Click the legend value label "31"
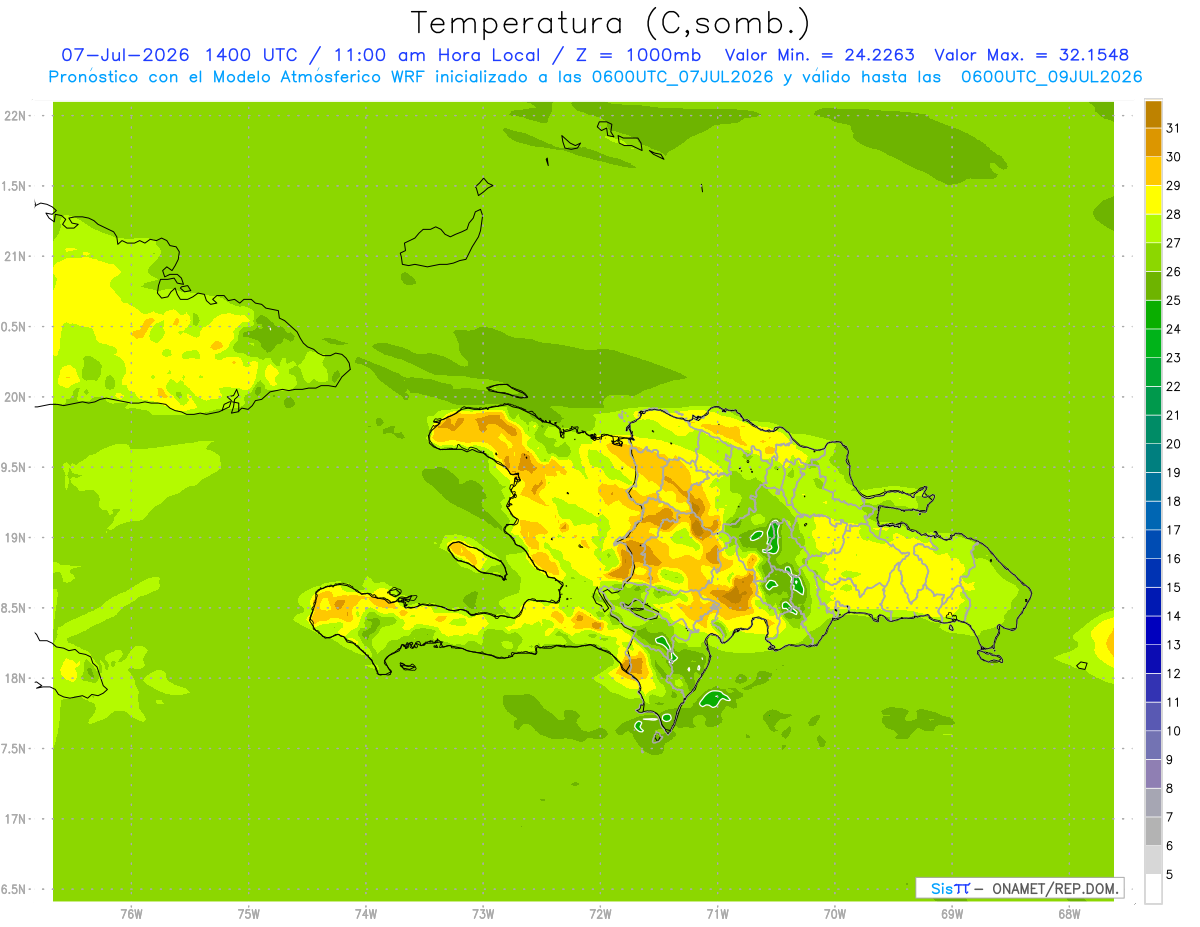The width and height of the screenshot is (1200, 927). (x=1174, y=127)
